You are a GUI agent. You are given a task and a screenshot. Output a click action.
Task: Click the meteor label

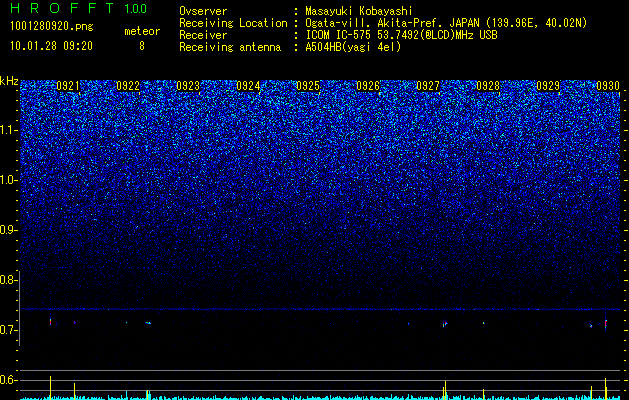click(142, 31)
